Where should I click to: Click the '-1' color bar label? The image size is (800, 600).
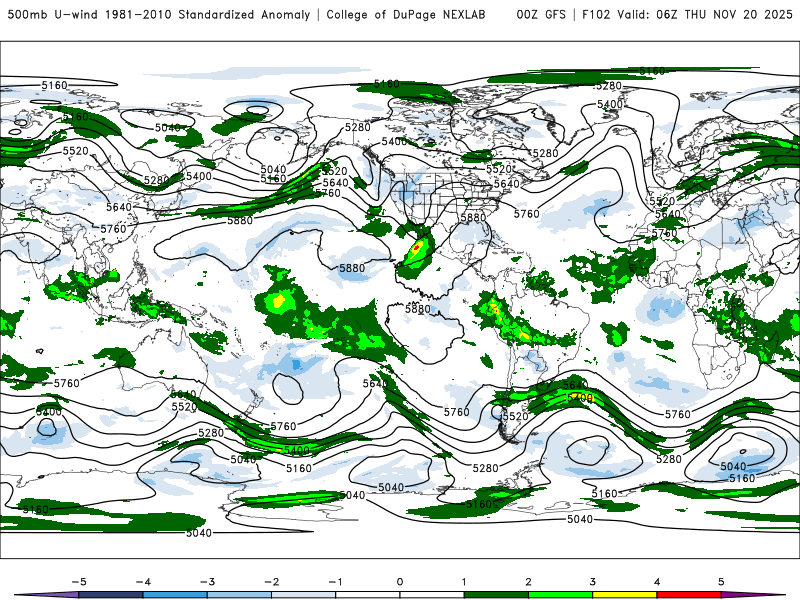(335, 582)
